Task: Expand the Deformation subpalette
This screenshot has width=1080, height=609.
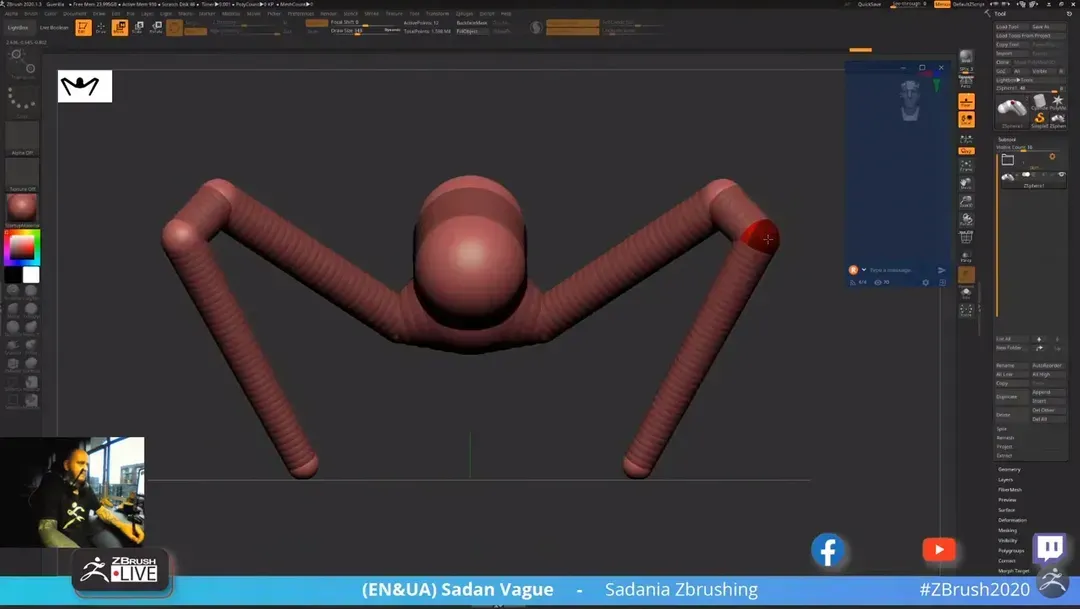Action: pyautogui.click(x=1012, y=520)
